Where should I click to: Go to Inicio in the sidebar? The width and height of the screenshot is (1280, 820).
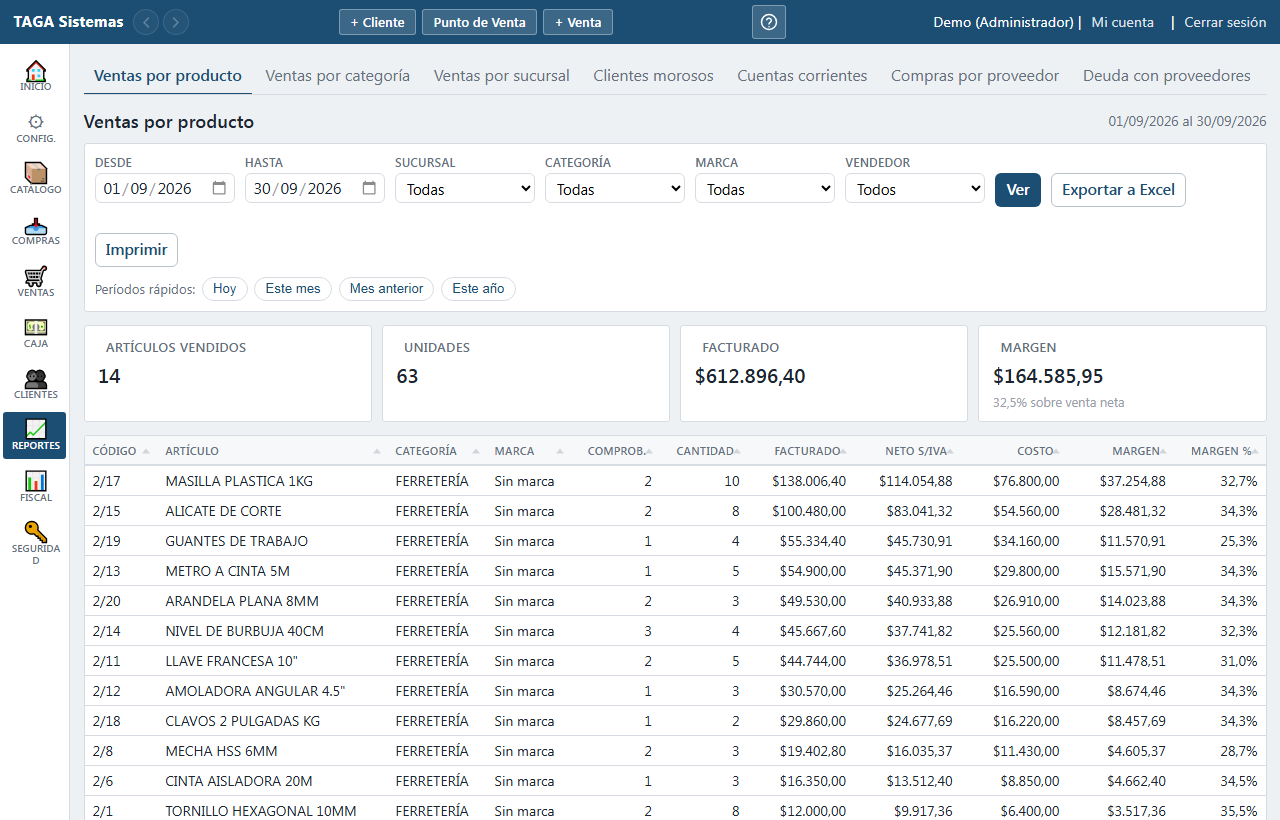35,76
